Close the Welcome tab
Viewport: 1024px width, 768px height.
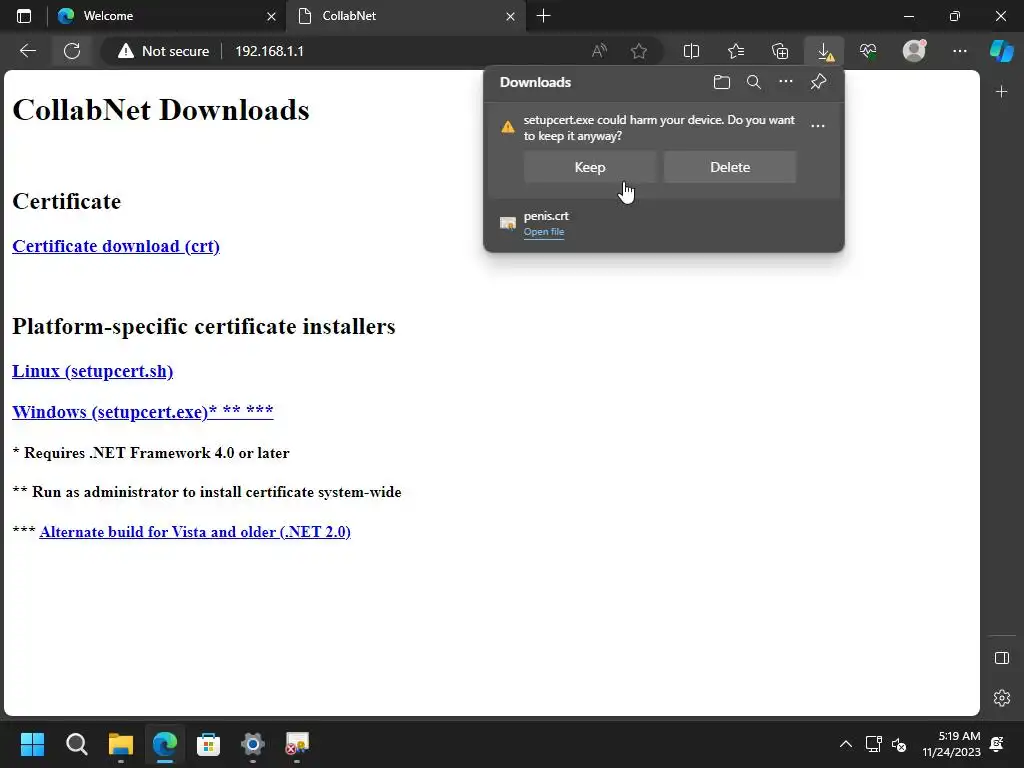pos(271,16)
